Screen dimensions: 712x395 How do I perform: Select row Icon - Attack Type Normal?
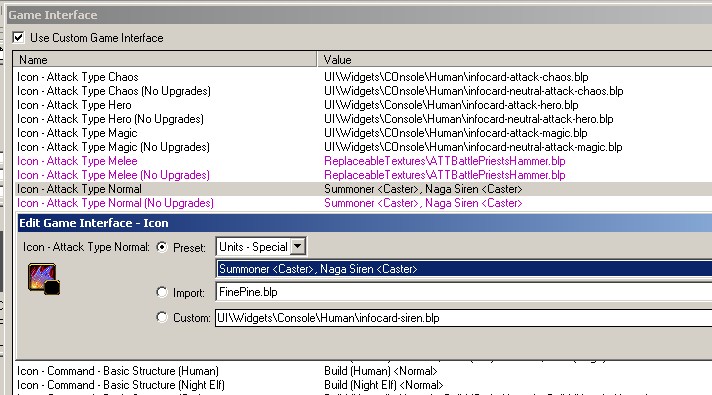[79, 189]
